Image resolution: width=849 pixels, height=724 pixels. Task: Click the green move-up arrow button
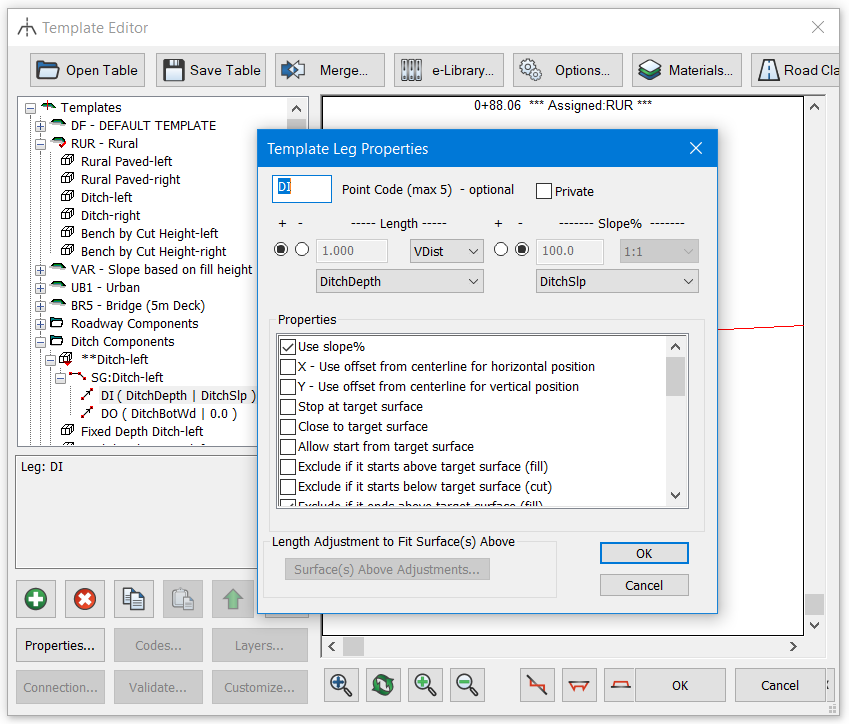pyautogui.click(x=233, y=599)
